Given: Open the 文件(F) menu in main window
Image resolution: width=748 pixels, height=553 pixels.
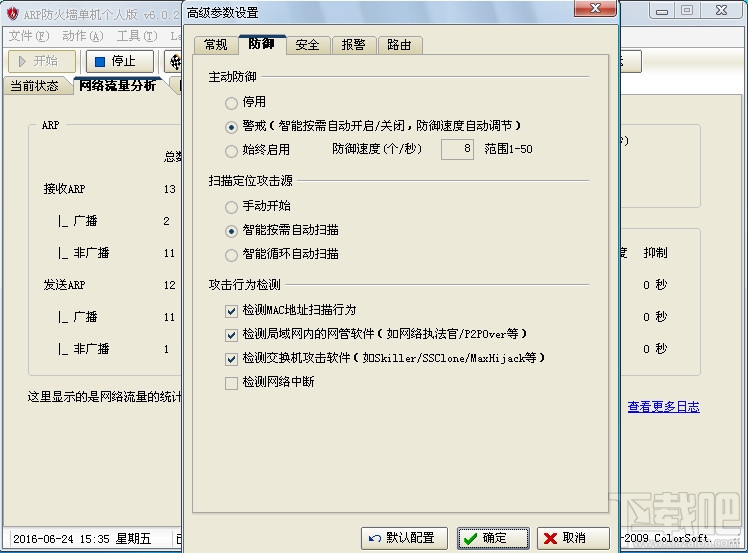Looking at the screenshot, I should click(29, 36).
